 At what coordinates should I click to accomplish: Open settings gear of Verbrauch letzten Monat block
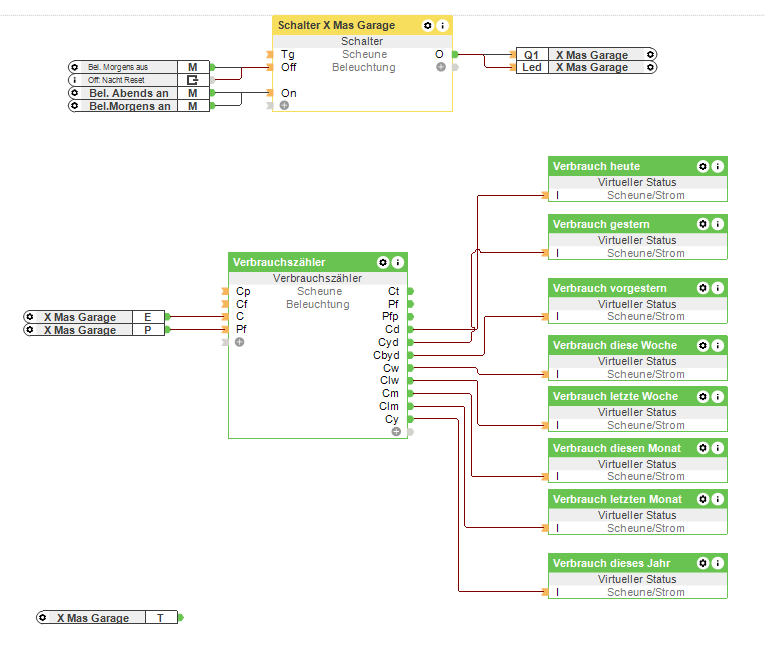(x=703, y=499)
